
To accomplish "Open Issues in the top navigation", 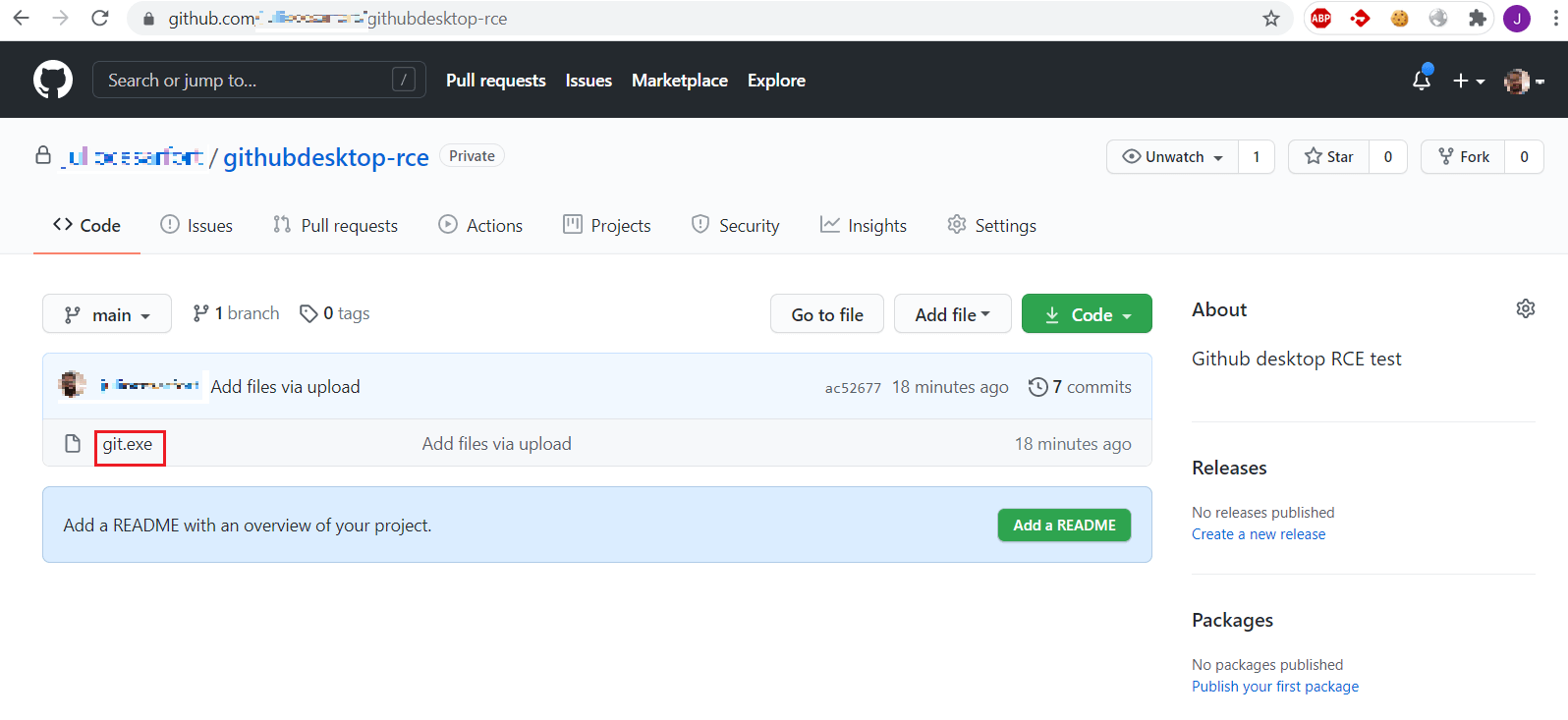I will [x=588, y=81].
